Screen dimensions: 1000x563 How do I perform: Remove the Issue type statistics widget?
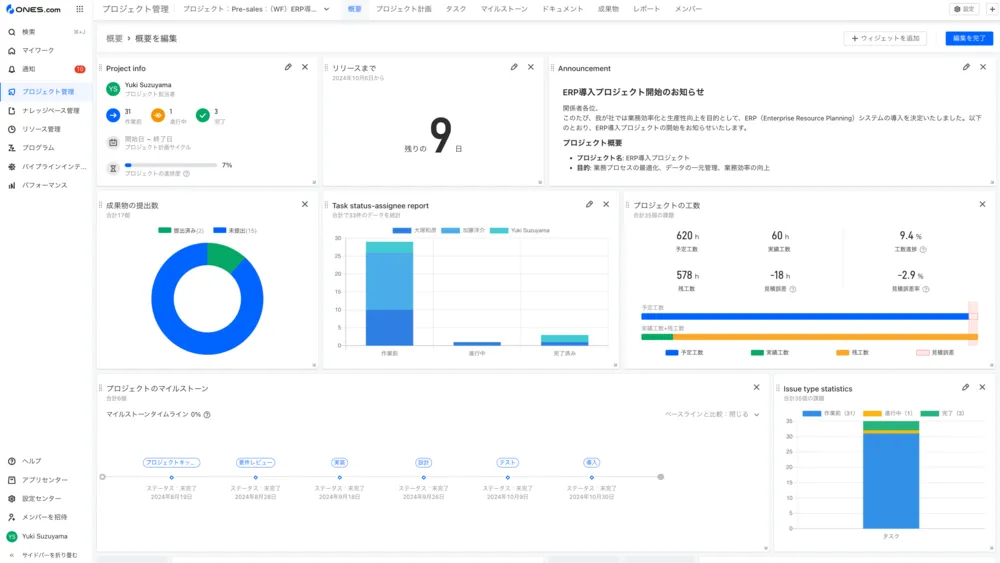982,387
